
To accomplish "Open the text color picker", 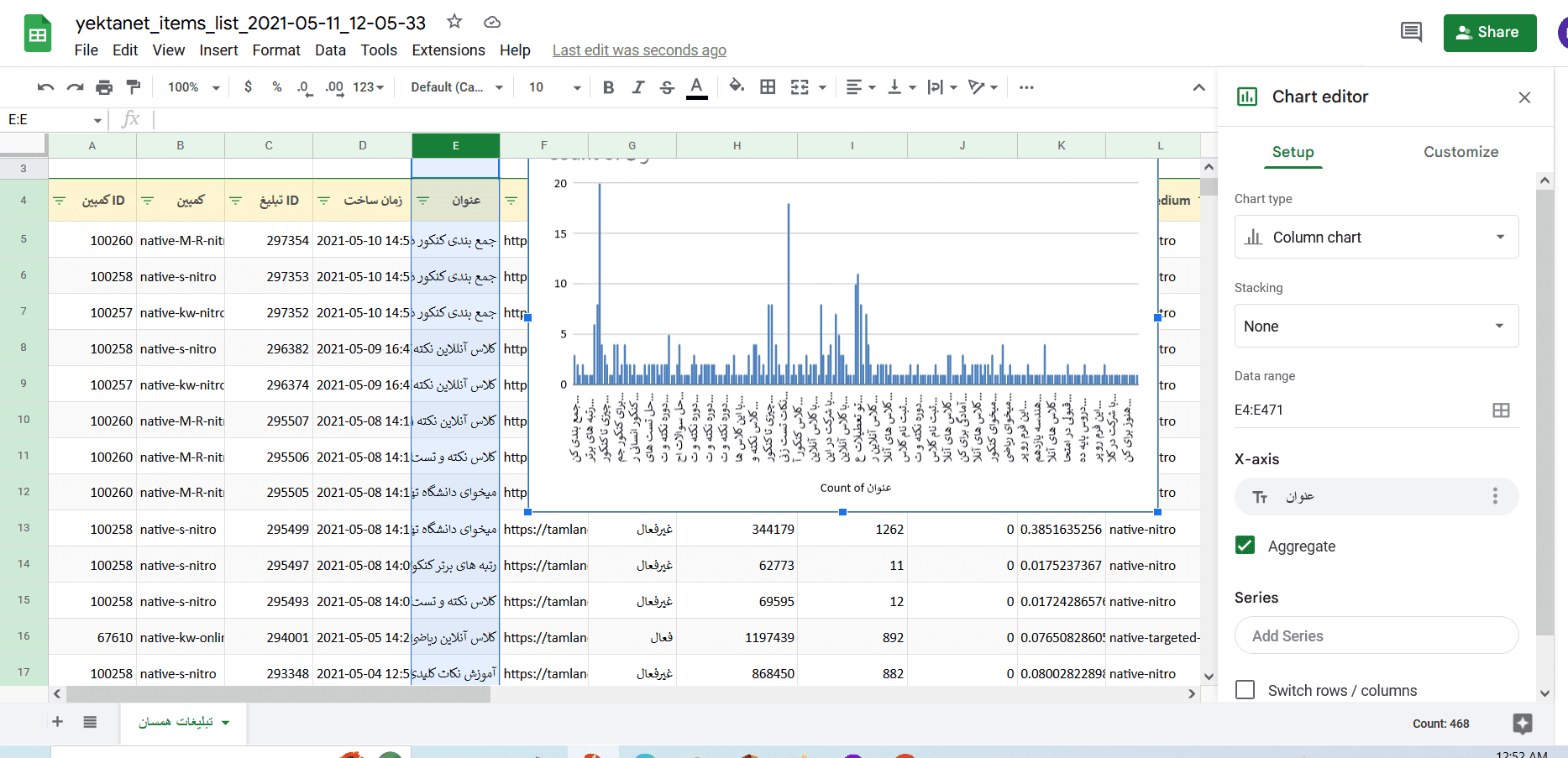I will [697, 87].
